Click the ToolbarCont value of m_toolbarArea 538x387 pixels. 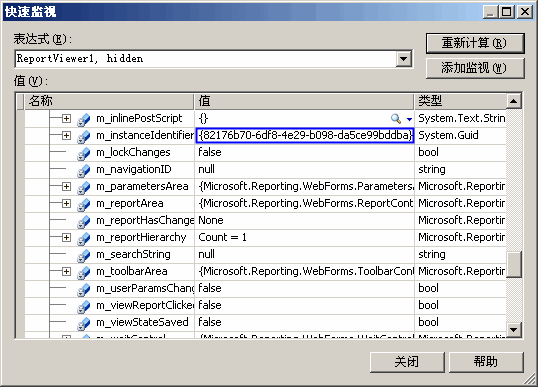click(306, 271)
